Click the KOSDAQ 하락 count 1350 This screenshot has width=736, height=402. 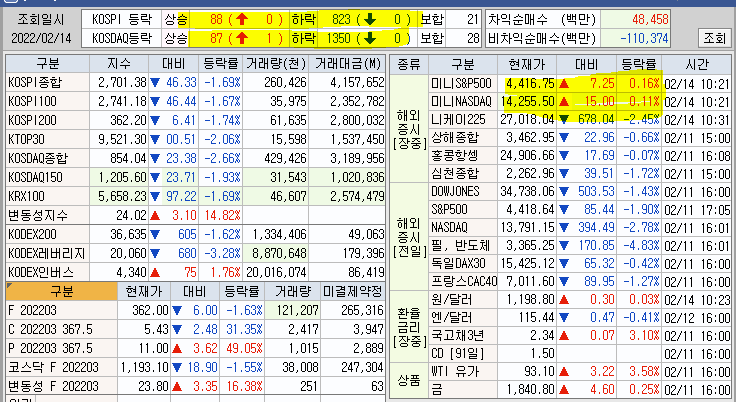coord(338,38)
